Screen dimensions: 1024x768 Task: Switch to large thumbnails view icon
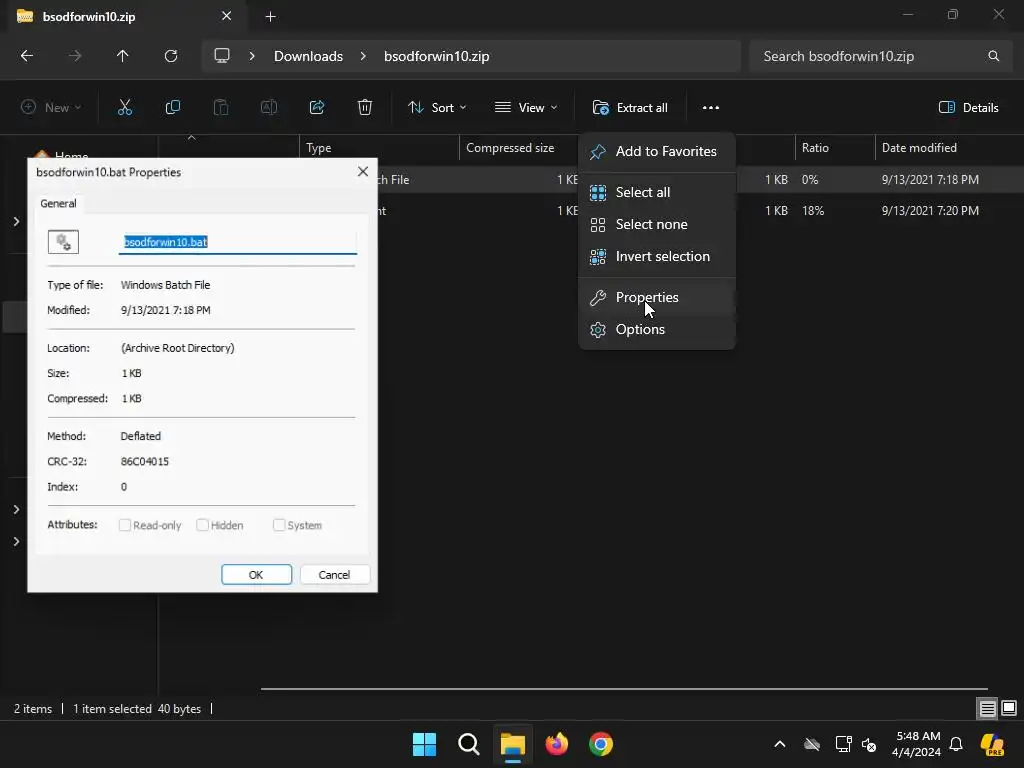click(1009, 708)
